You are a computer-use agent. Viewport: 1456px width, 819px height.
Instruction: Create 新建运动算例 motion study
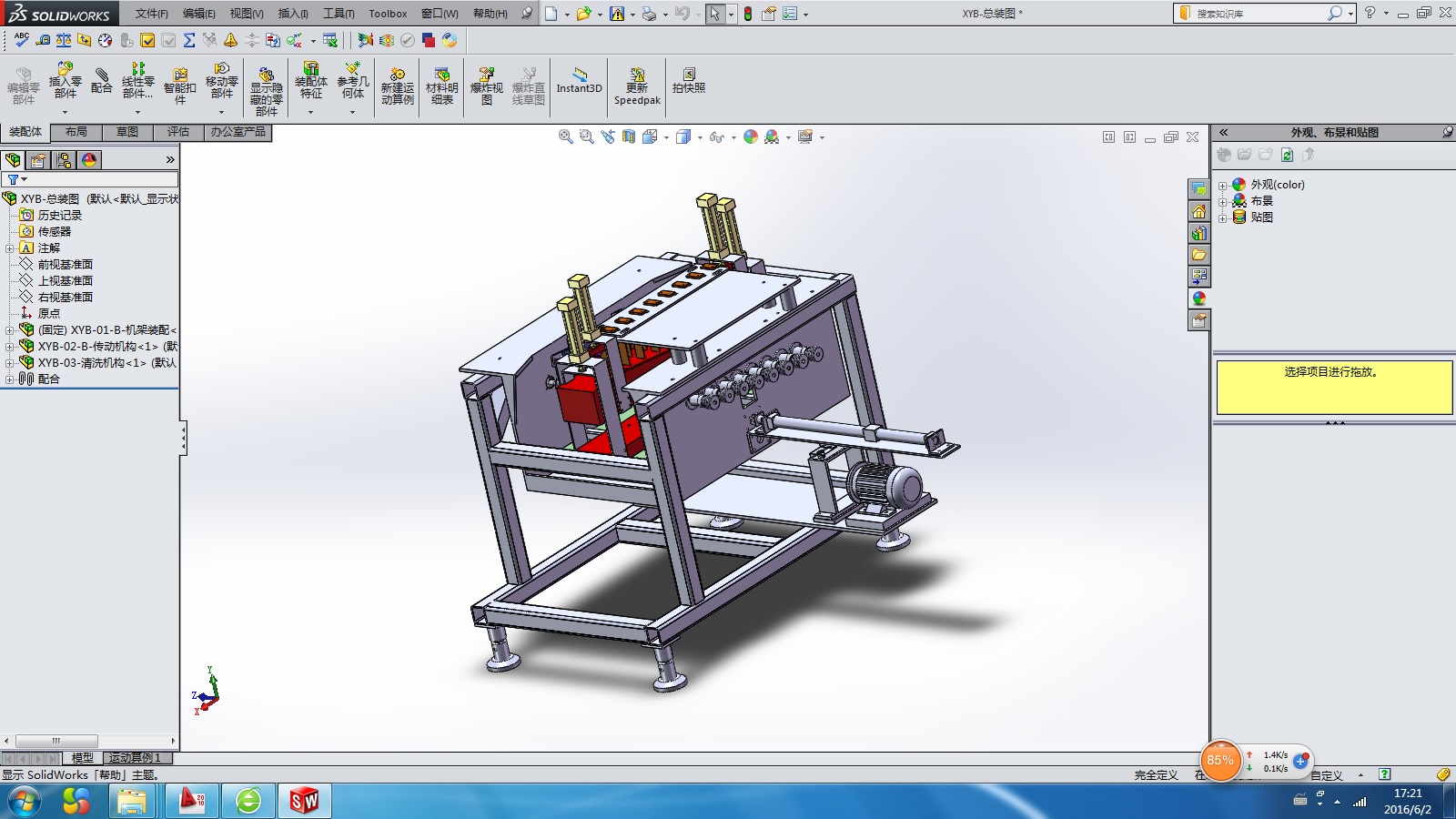pyautogui.click(x=397, y=86)
